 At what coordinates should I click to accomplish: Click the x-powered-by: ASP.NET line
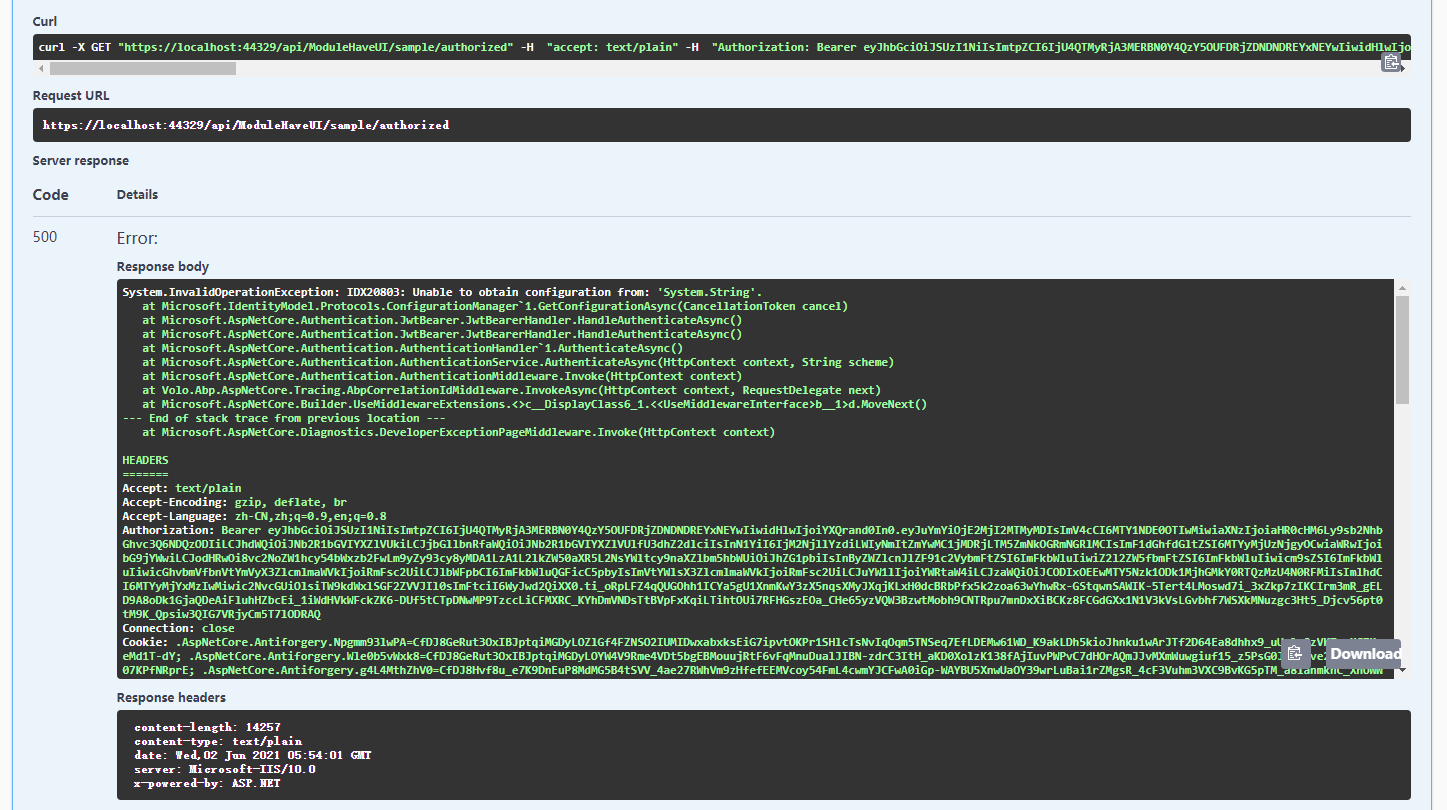[205, 783]
